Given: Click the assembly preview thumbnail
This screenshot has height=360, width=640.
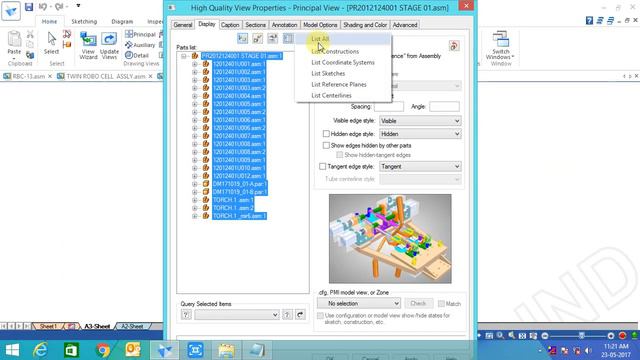Looking at the screenshot, I should tap(390, 239).
